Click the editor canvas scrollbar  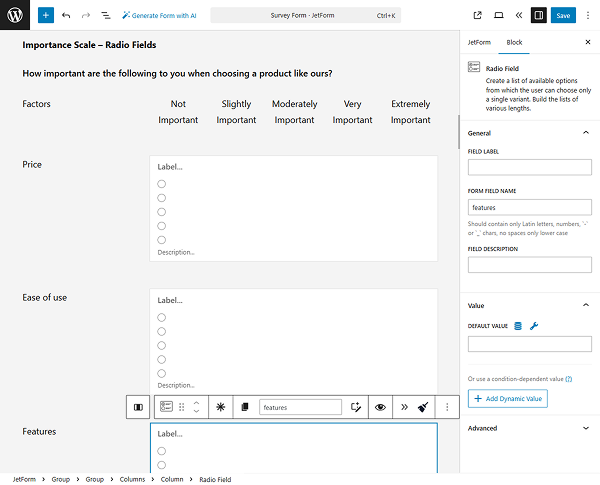(x=458, y=132)
